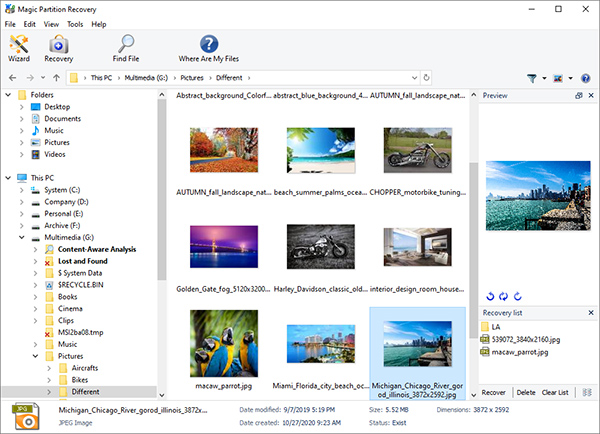Rotate preview image counterclockwise
Screen dimensions: 600x434
pyautogui.click(x=488, y=297)
